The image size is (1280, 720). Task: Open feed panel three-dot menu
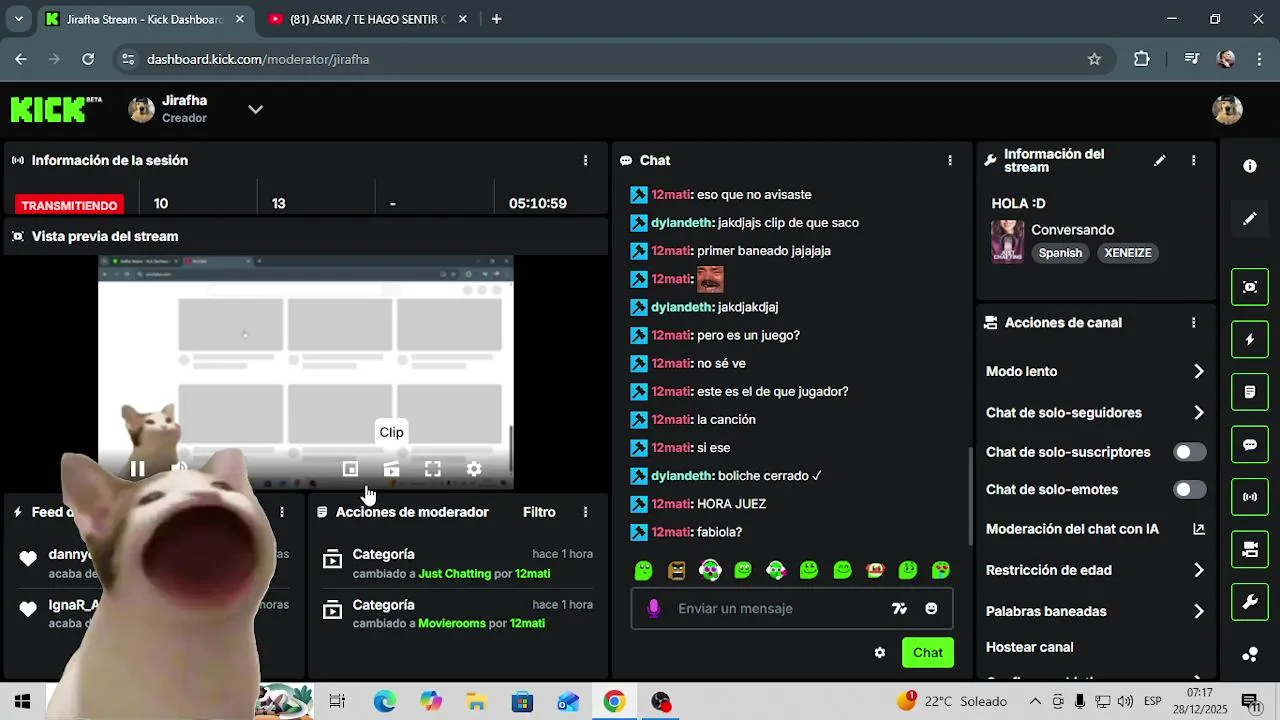point(282,512)
